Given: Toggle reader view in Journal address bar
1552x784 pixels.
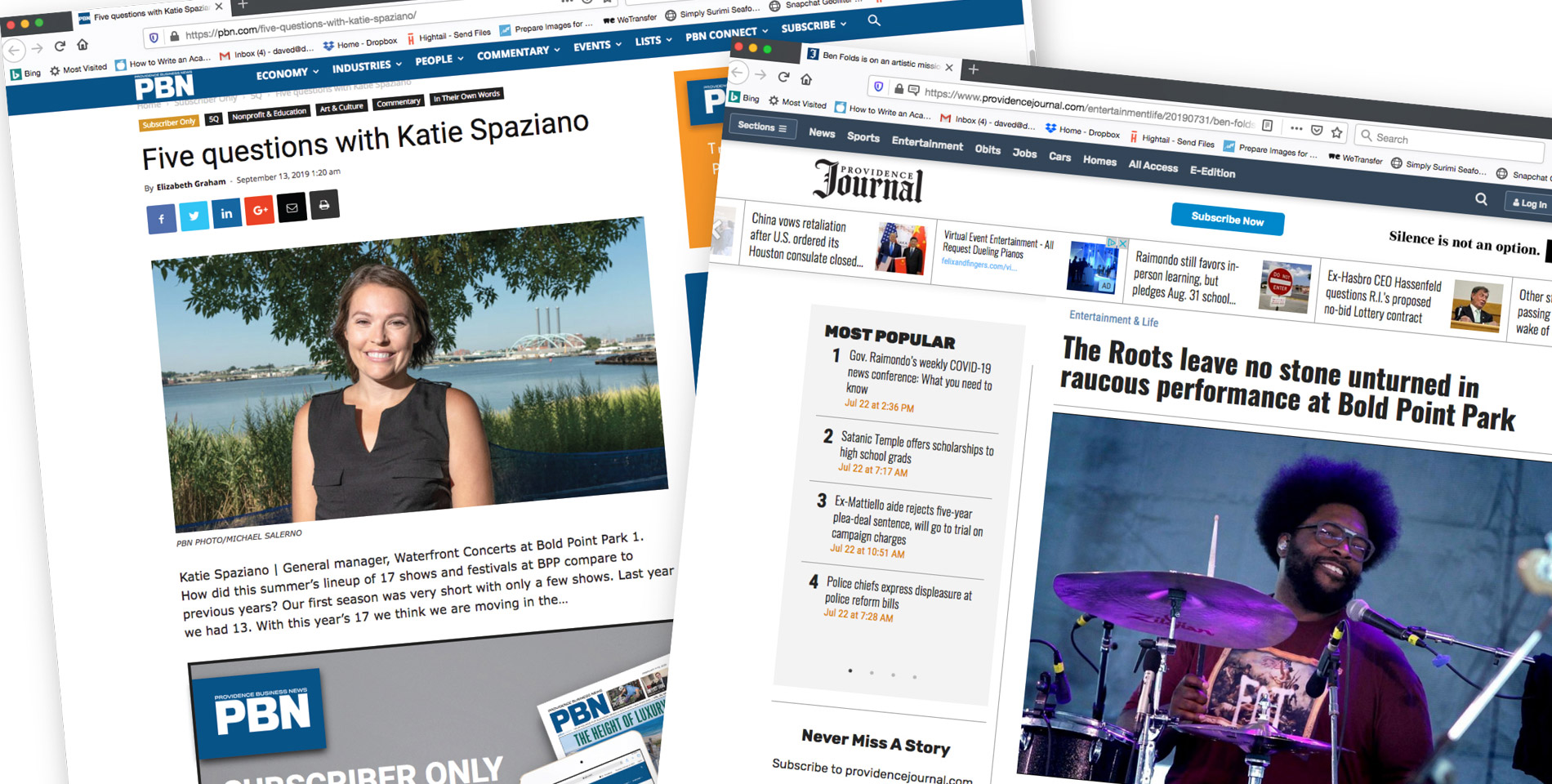Looking at the screenshot, I should click(x=1268, y=125).
